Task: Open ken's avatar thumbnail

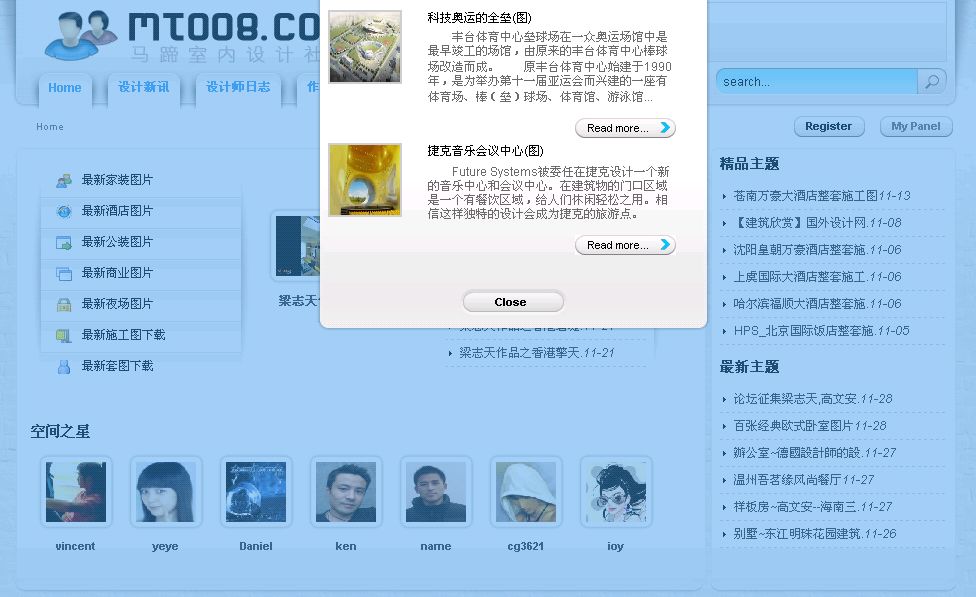Action: tap(346, 492)
